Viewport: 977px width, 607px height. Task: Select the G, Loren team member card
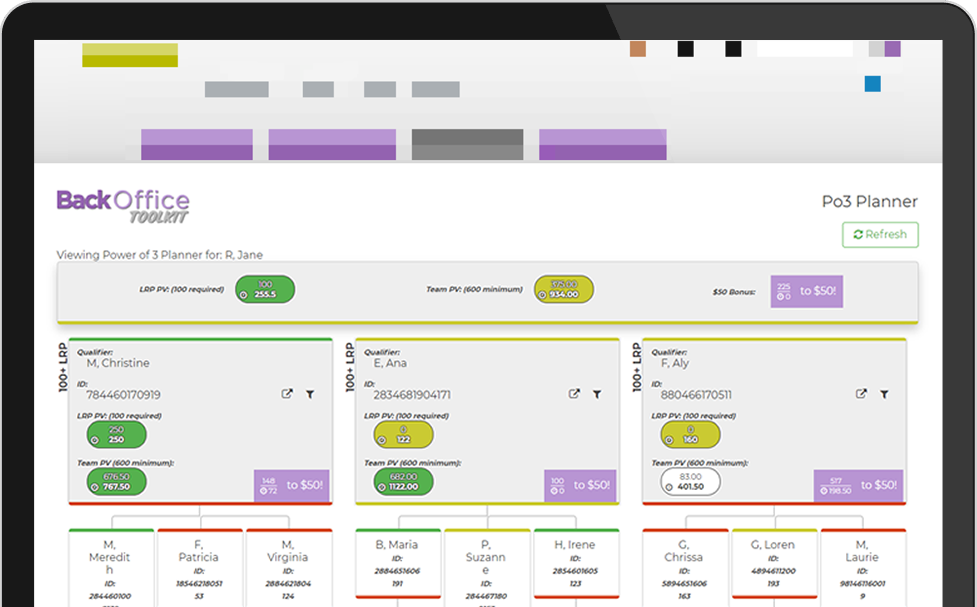775,566
